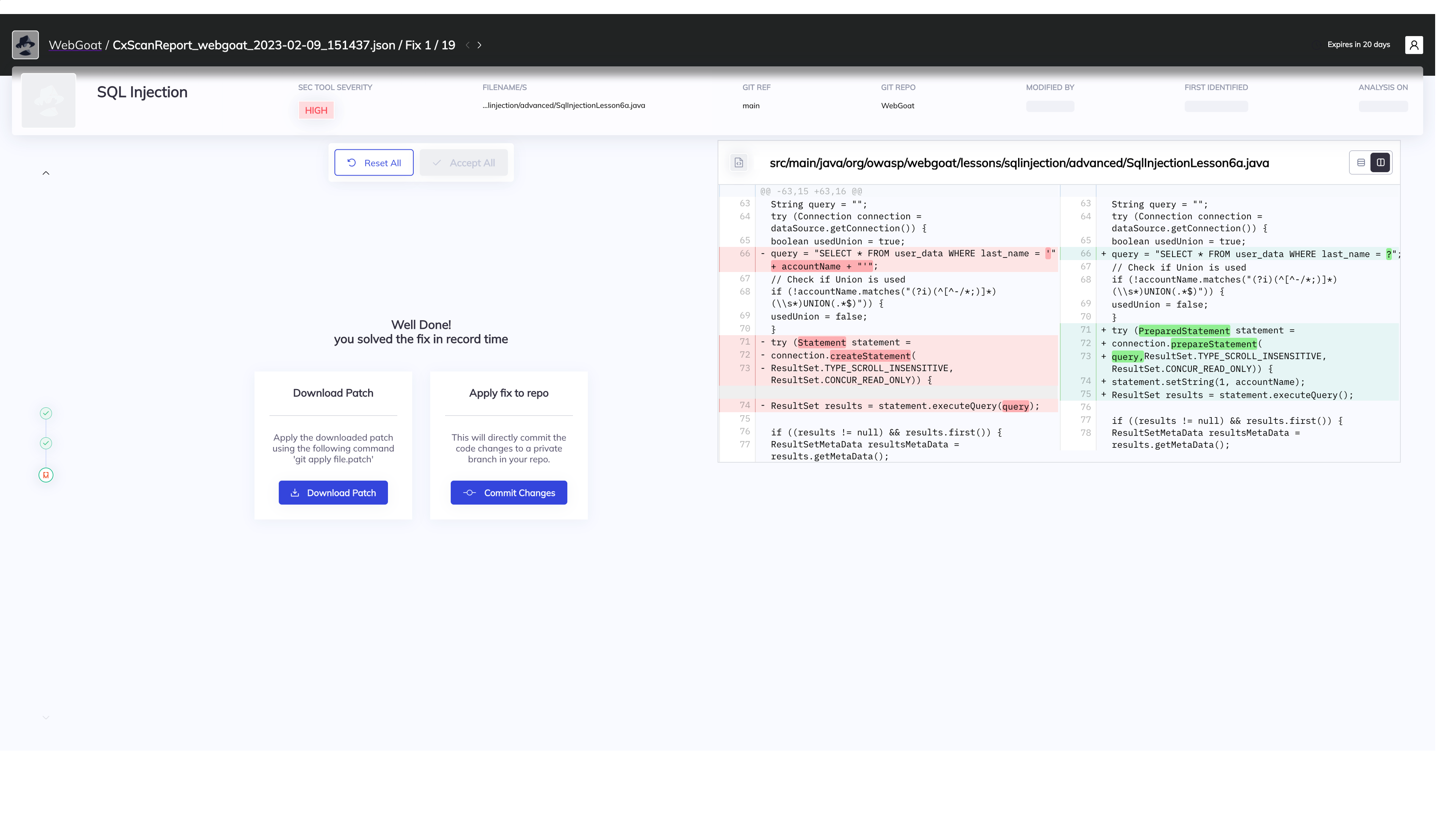Click the file icon beside the source path
Screen dimensions: 1456x819
point(739,163)
